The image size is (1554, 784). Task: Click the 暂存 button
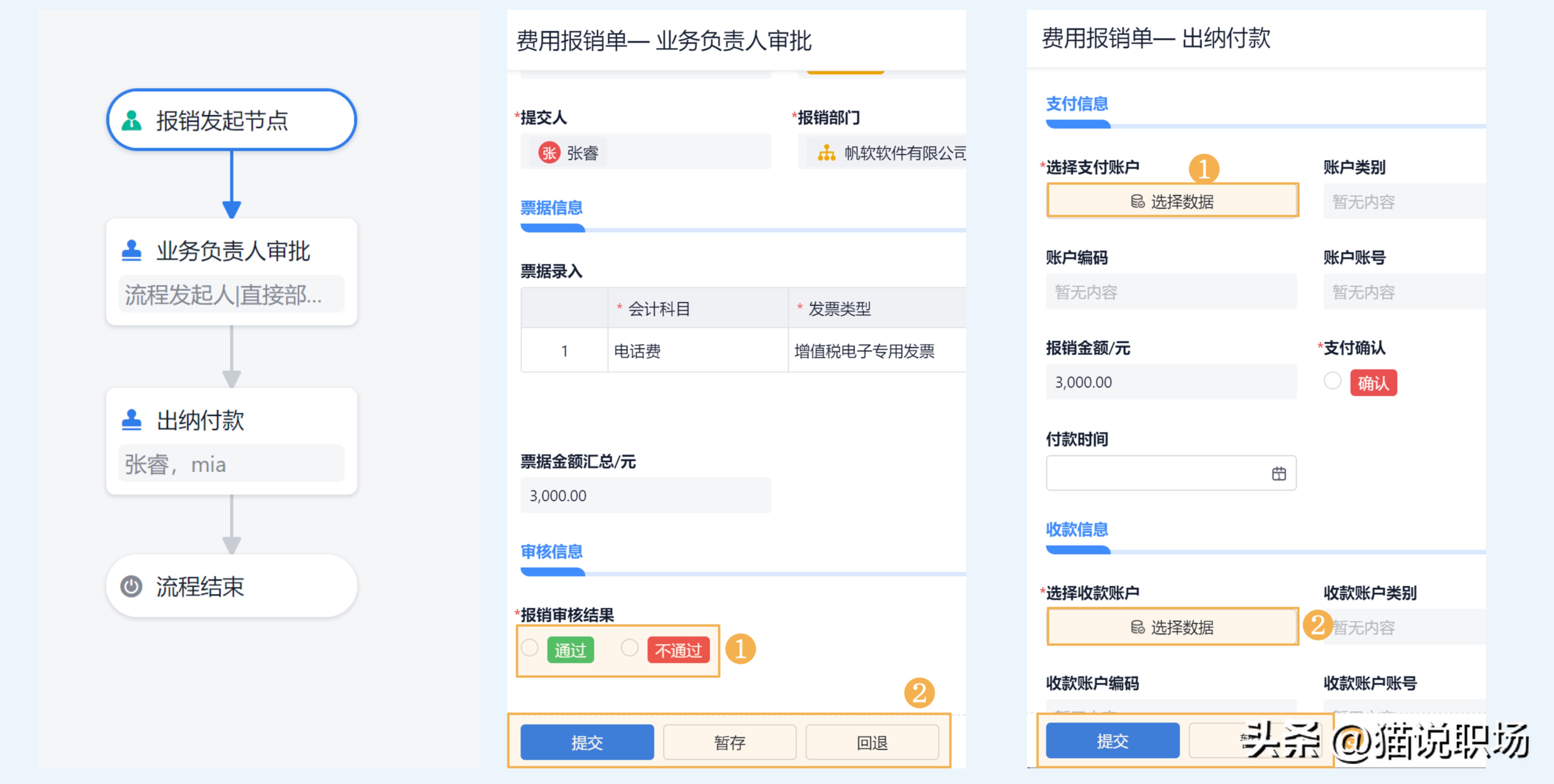point(729,742)
